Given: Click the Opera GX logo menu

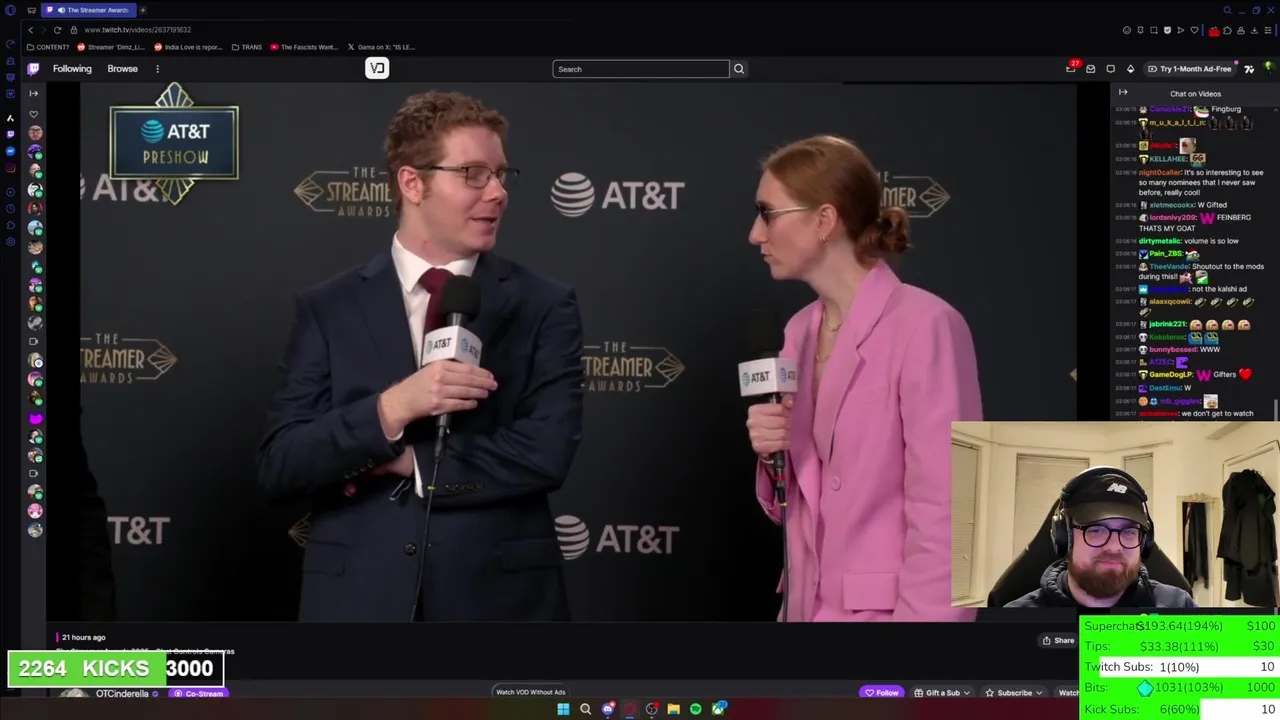Looking at the screenshot, I should click(x=10, y=10).
